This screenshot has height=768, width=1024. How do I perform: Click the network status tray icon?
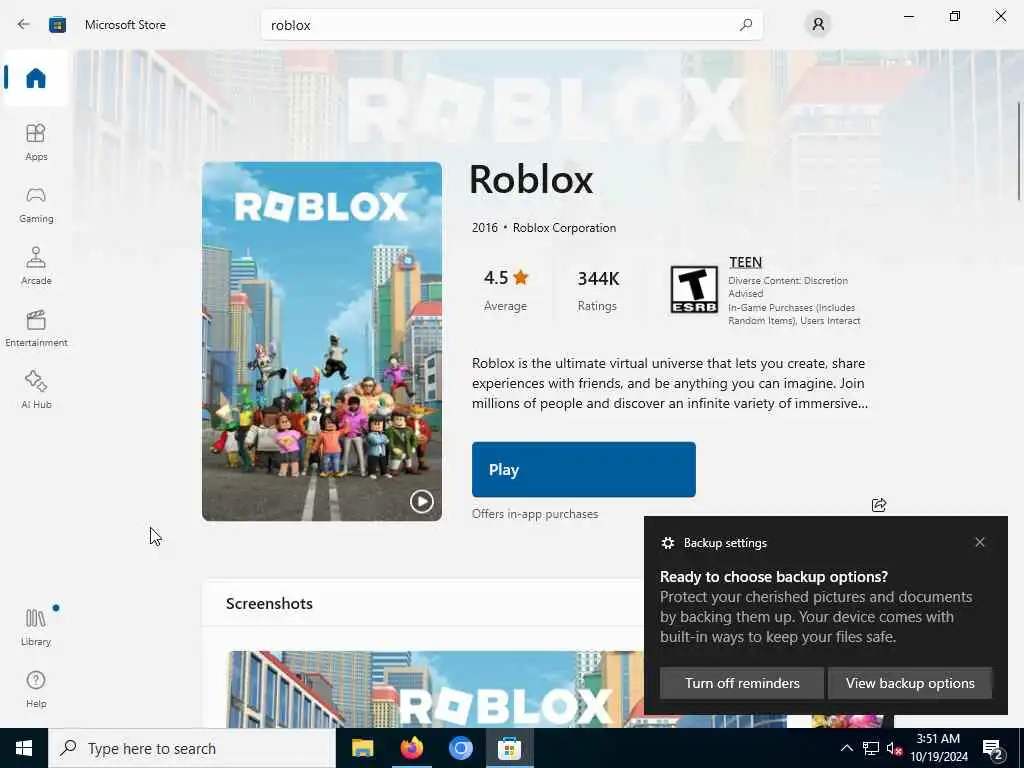tap(871, 748)
